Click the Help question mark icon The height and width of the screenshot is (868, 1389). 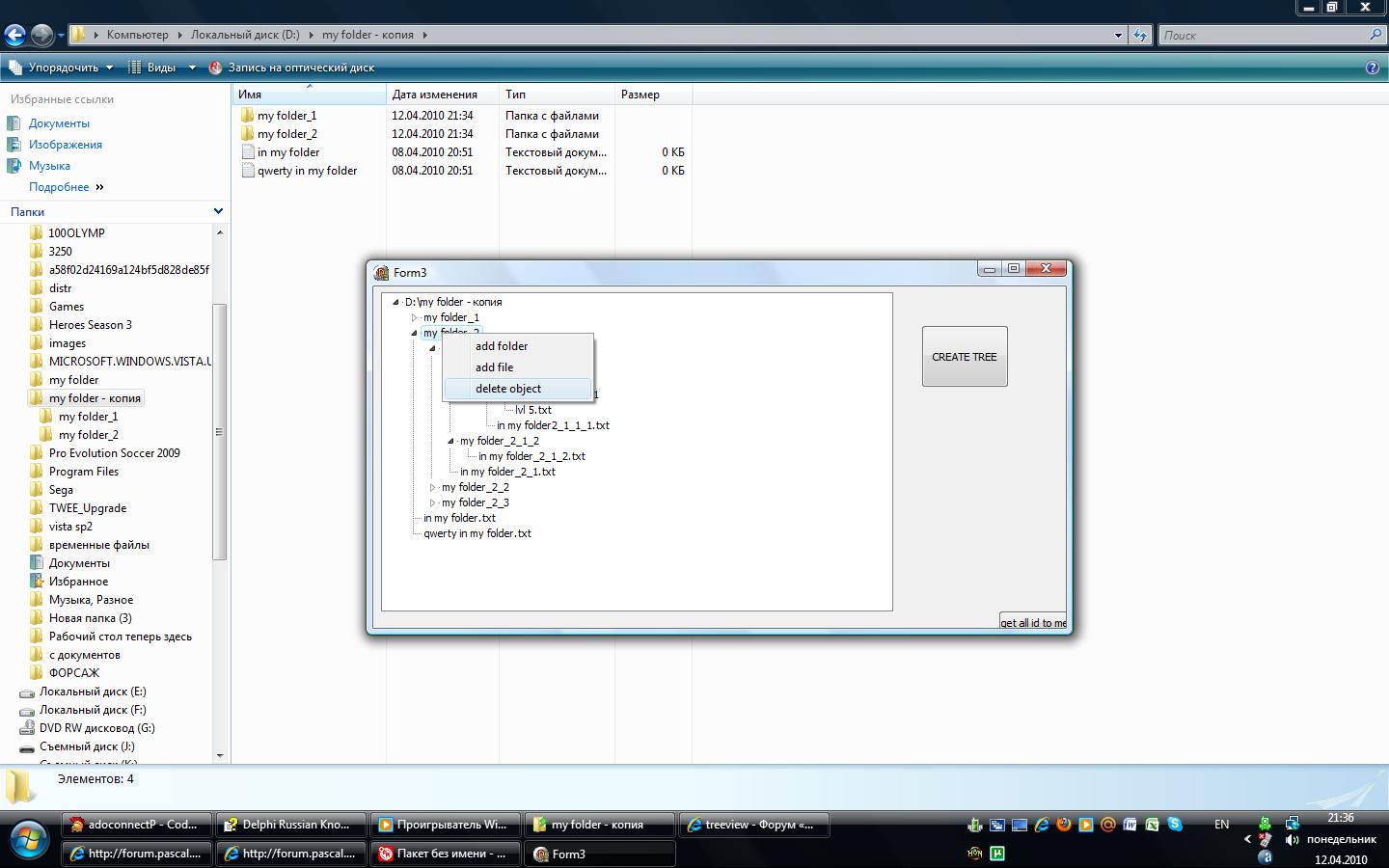click(1373, 68)
